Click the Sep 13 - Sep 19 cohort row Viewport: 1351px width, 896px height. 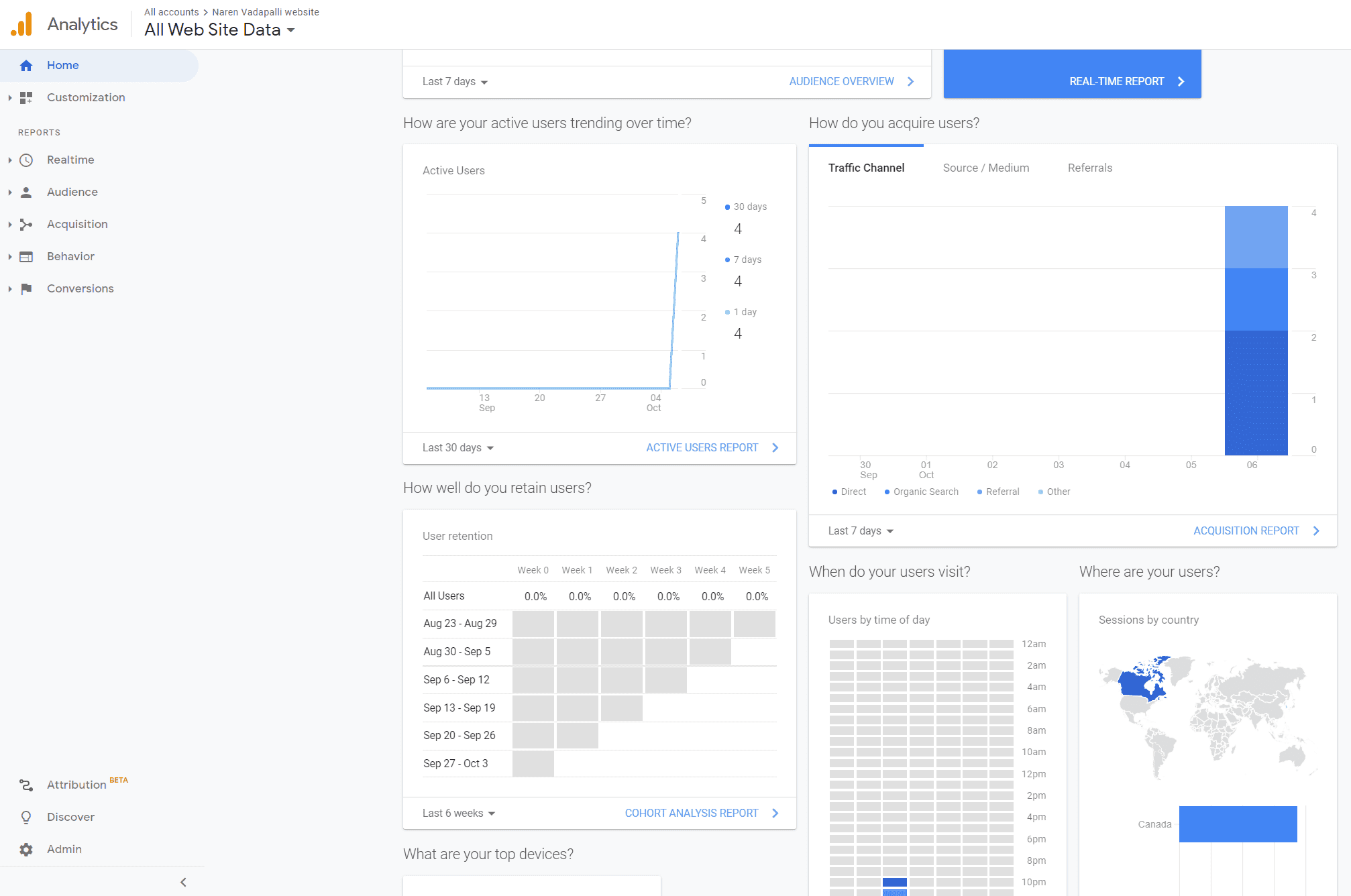(x=599, y=708)
